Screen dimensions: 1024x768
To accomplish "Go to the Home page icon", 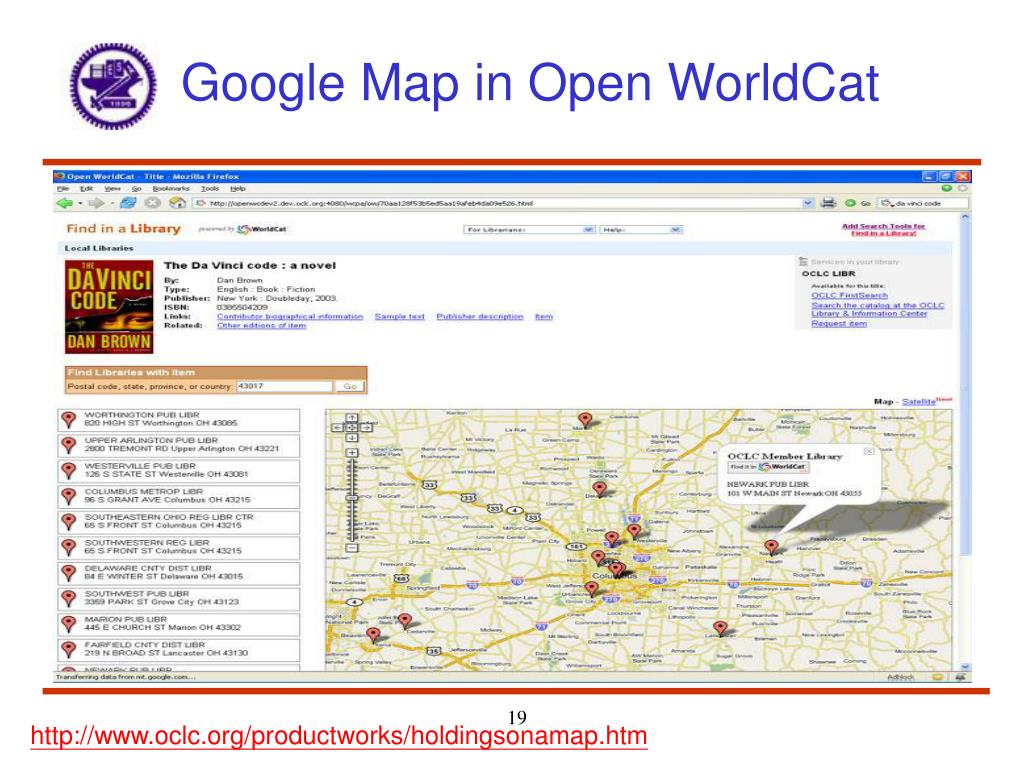I will (177, 203).
